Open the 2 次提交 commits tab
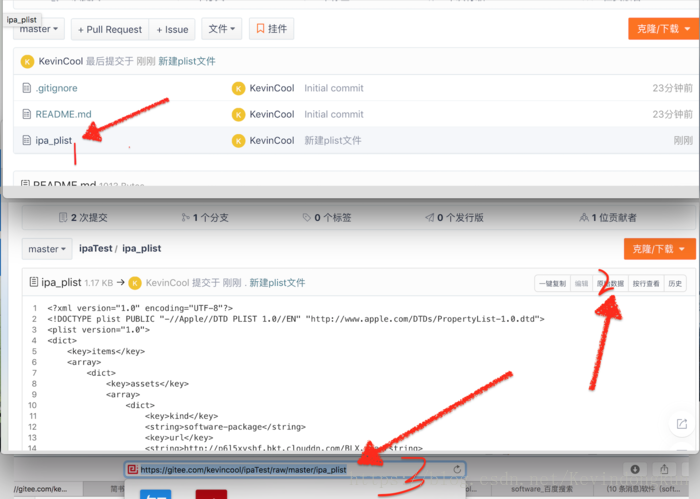 pos(83,217)
